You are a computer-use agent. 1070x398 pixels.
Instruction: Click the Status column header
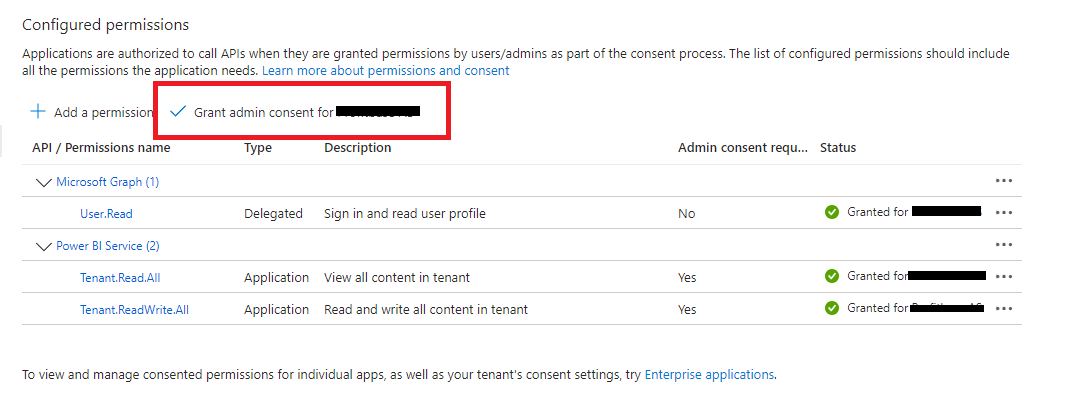tap(838, 147)
